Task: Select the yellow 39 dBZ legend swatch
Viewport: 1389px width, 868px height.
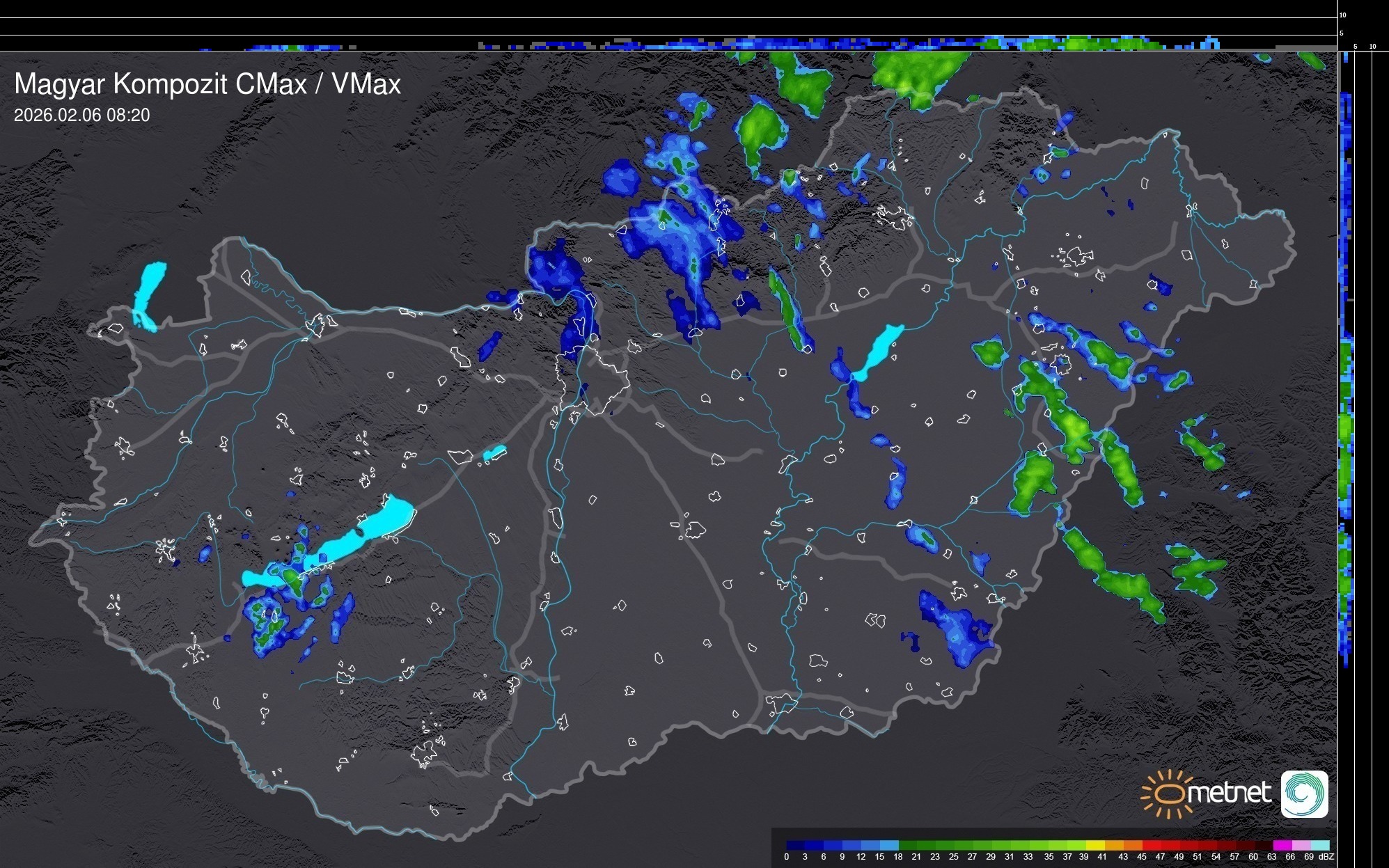Action: (1095, 845)
